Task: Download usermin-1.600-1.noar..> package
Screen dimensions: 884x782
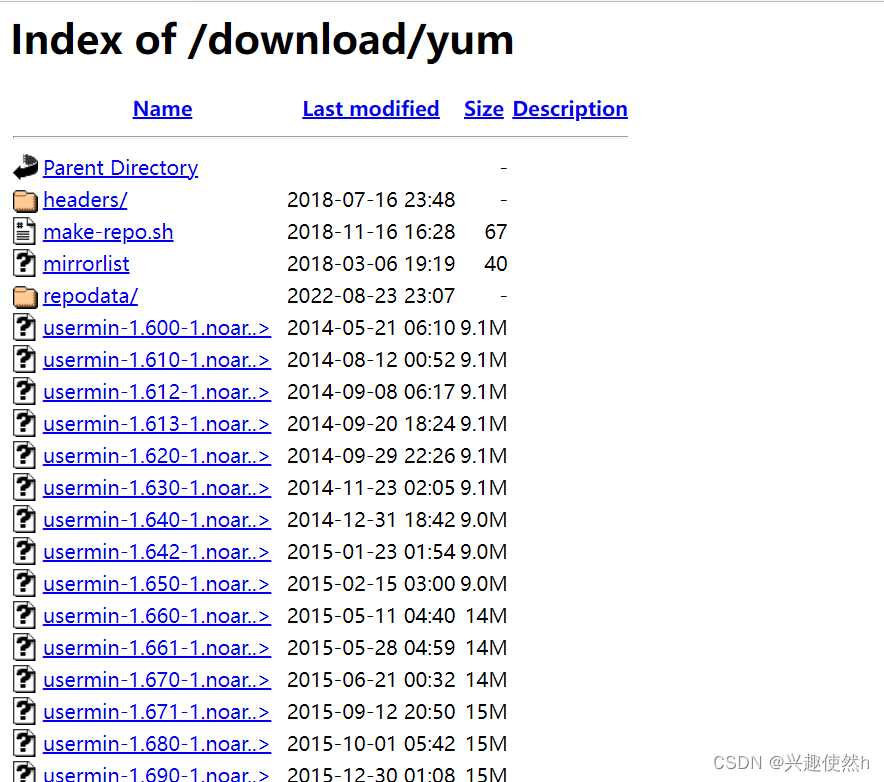Action: (x=157, y=328)
